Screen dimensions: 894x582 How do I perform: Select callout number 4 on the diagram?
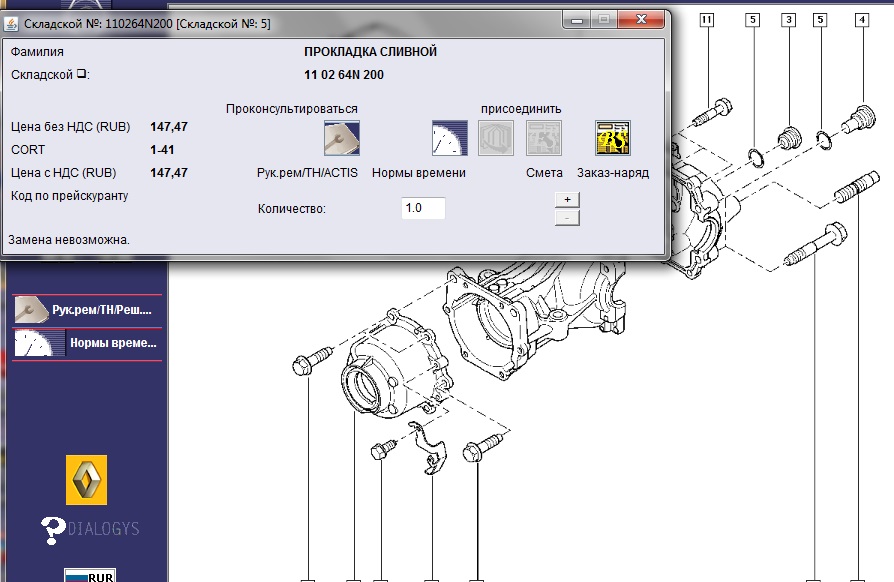(860, 19)
